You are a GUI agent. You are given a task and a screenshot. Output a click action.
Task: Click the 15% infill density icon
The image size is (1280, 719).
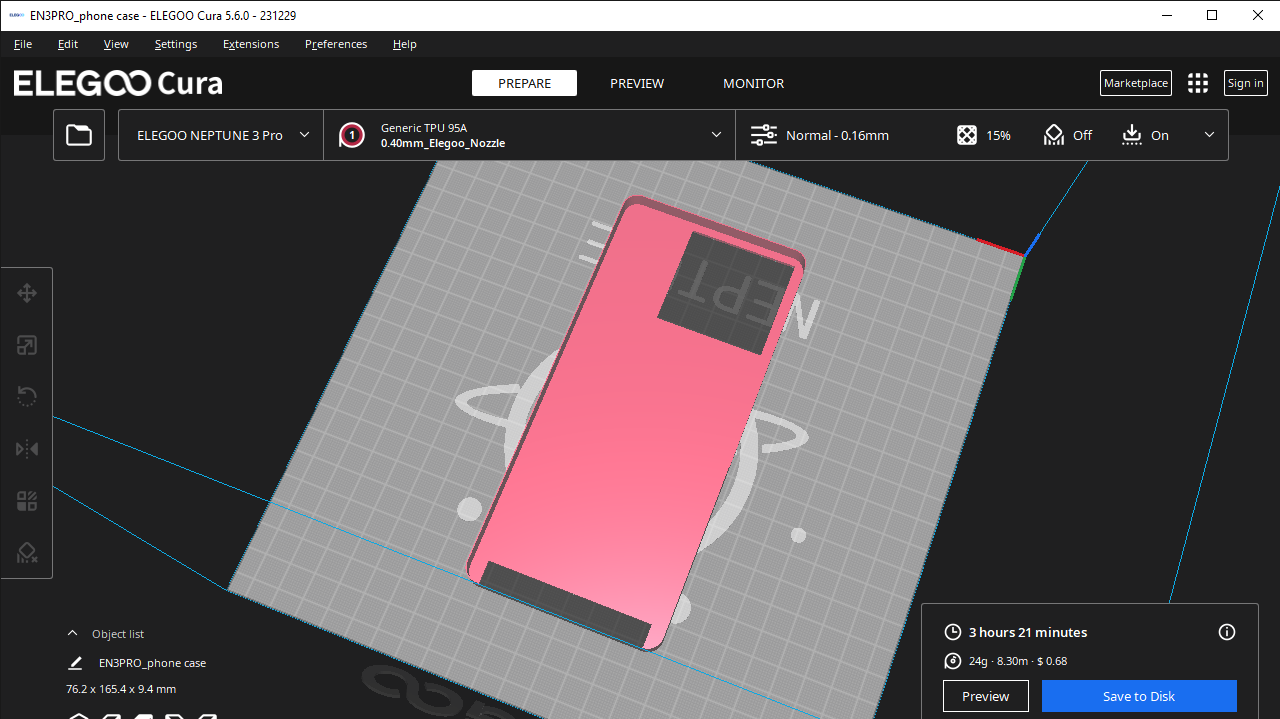967,135
